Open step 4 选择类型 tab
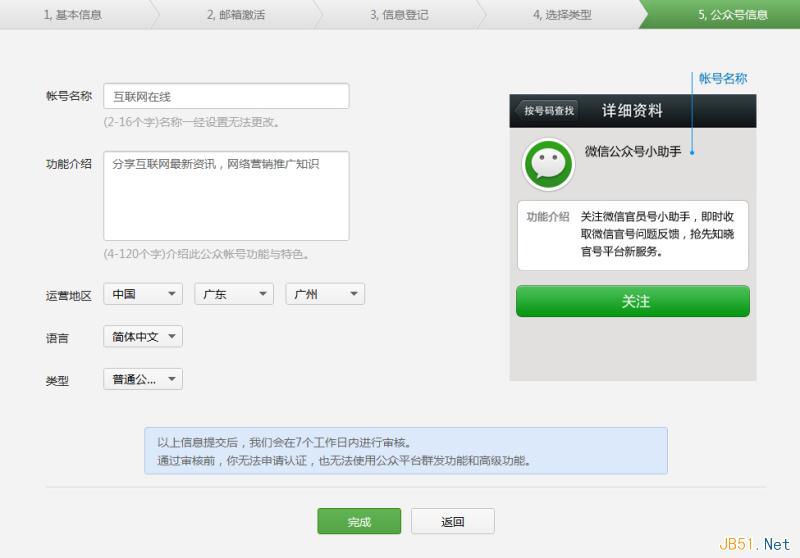 click(x=561, y=15)
